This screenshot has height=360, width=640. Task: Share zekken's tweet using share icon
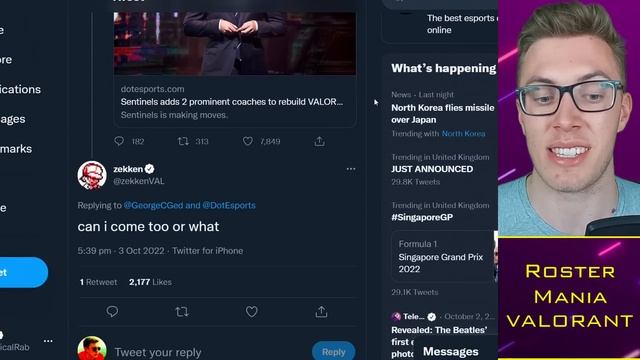pos(321,312)
